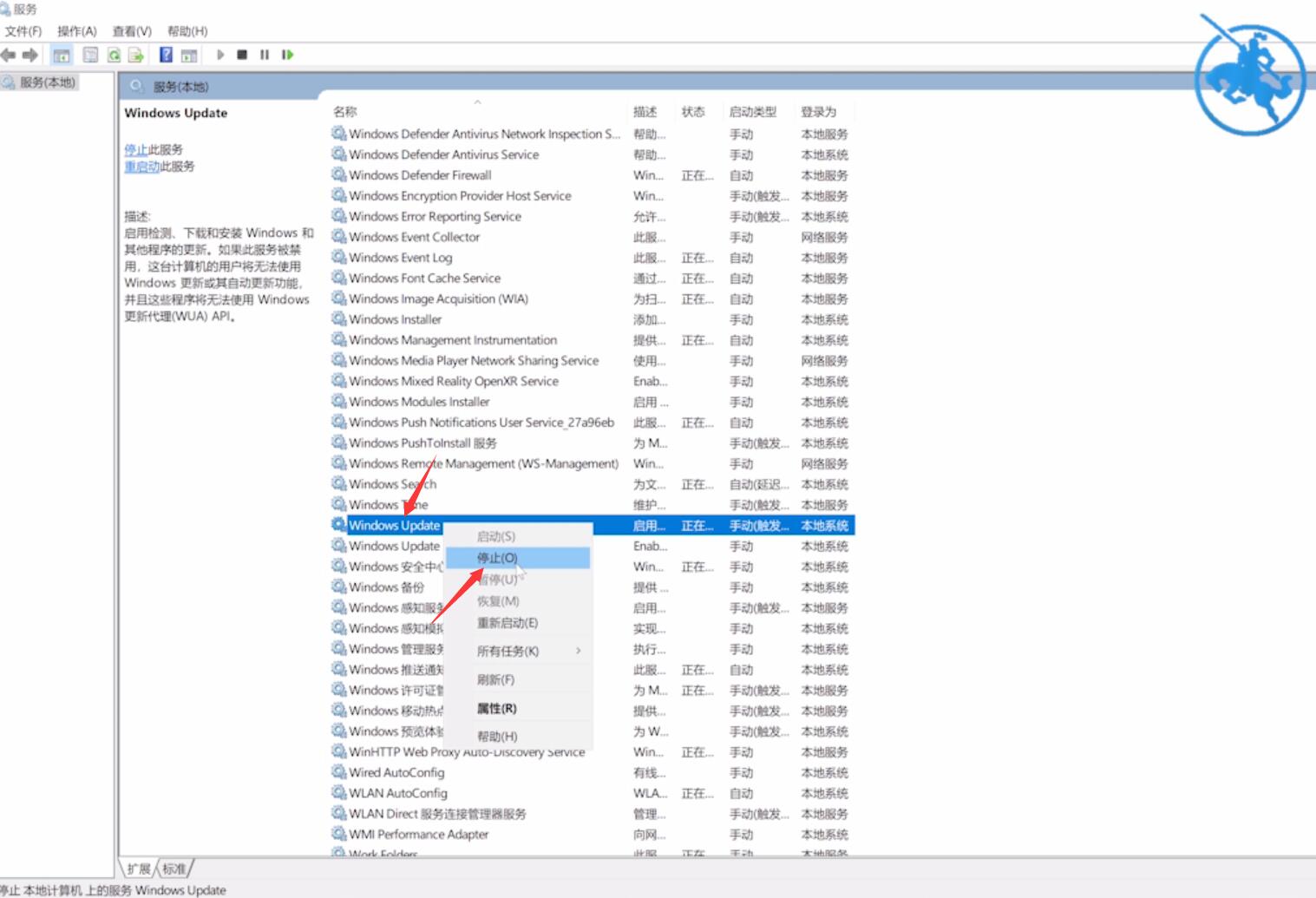The height and width of the screenshot is (898, 1316).
Task: Click the Stop Service square icon
Action: 242,55
